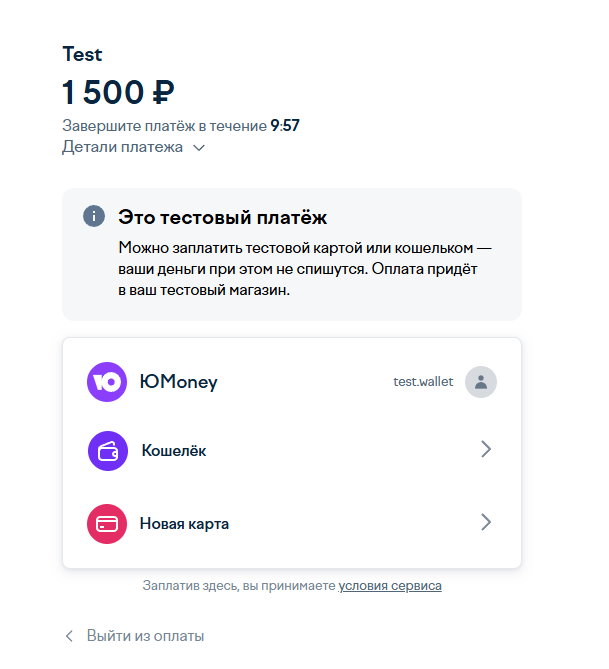Image resolution: width=609 pixels, height=669 pixels.
Task: Click the payment countdown timer text
Action: coord(285,127)
